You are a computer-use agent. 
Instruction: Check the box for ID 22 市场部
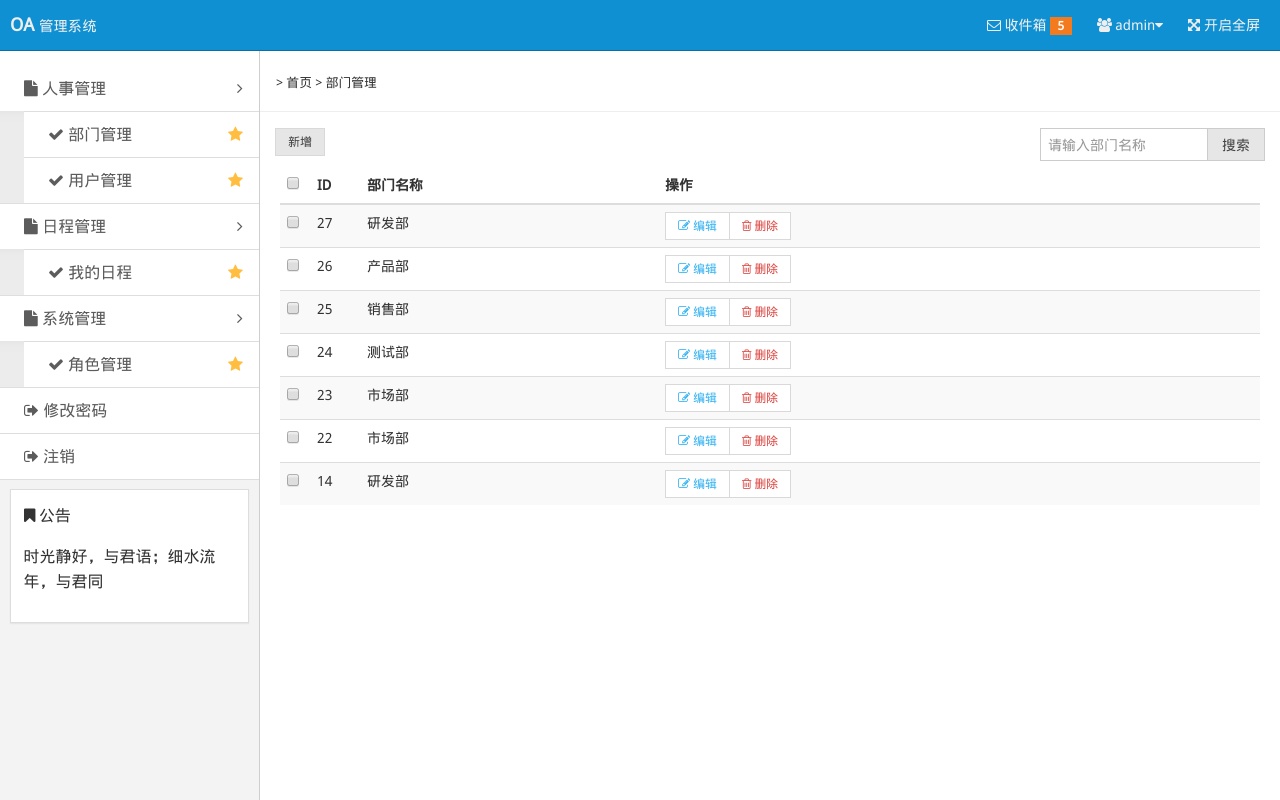click(293, 437)
